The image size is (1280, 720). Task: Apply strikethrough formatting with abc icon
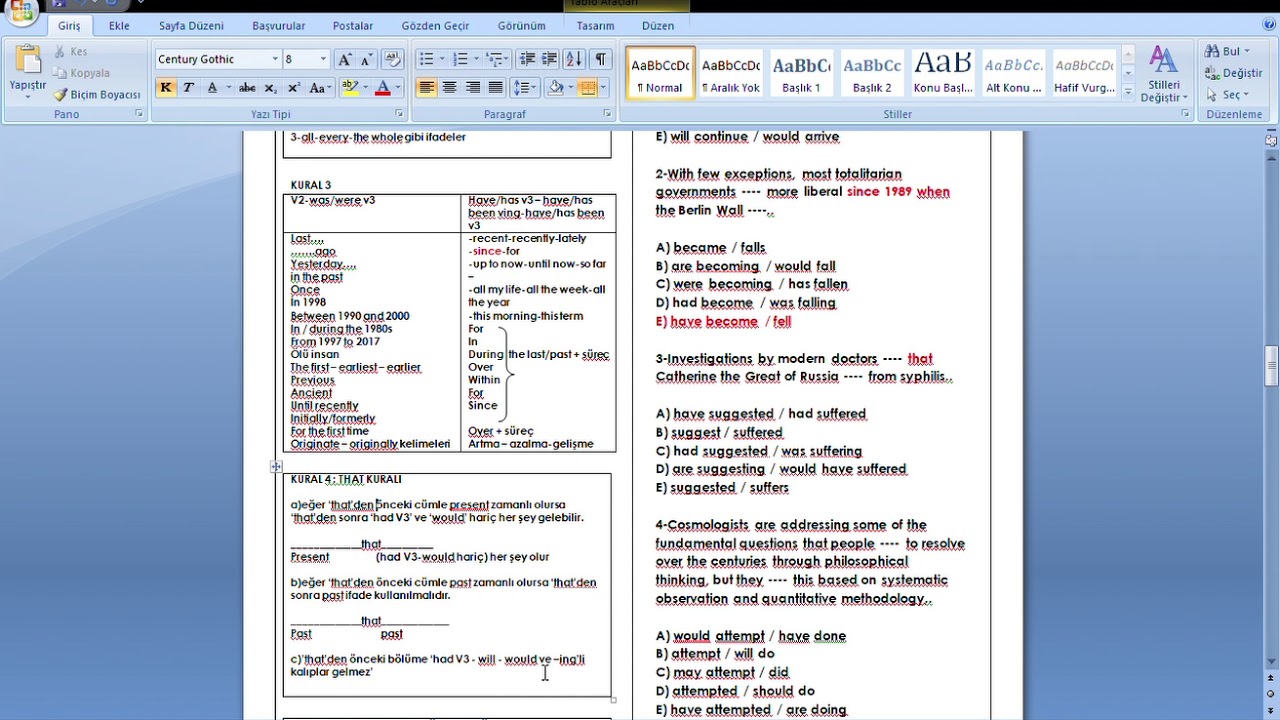coord(247,88)
